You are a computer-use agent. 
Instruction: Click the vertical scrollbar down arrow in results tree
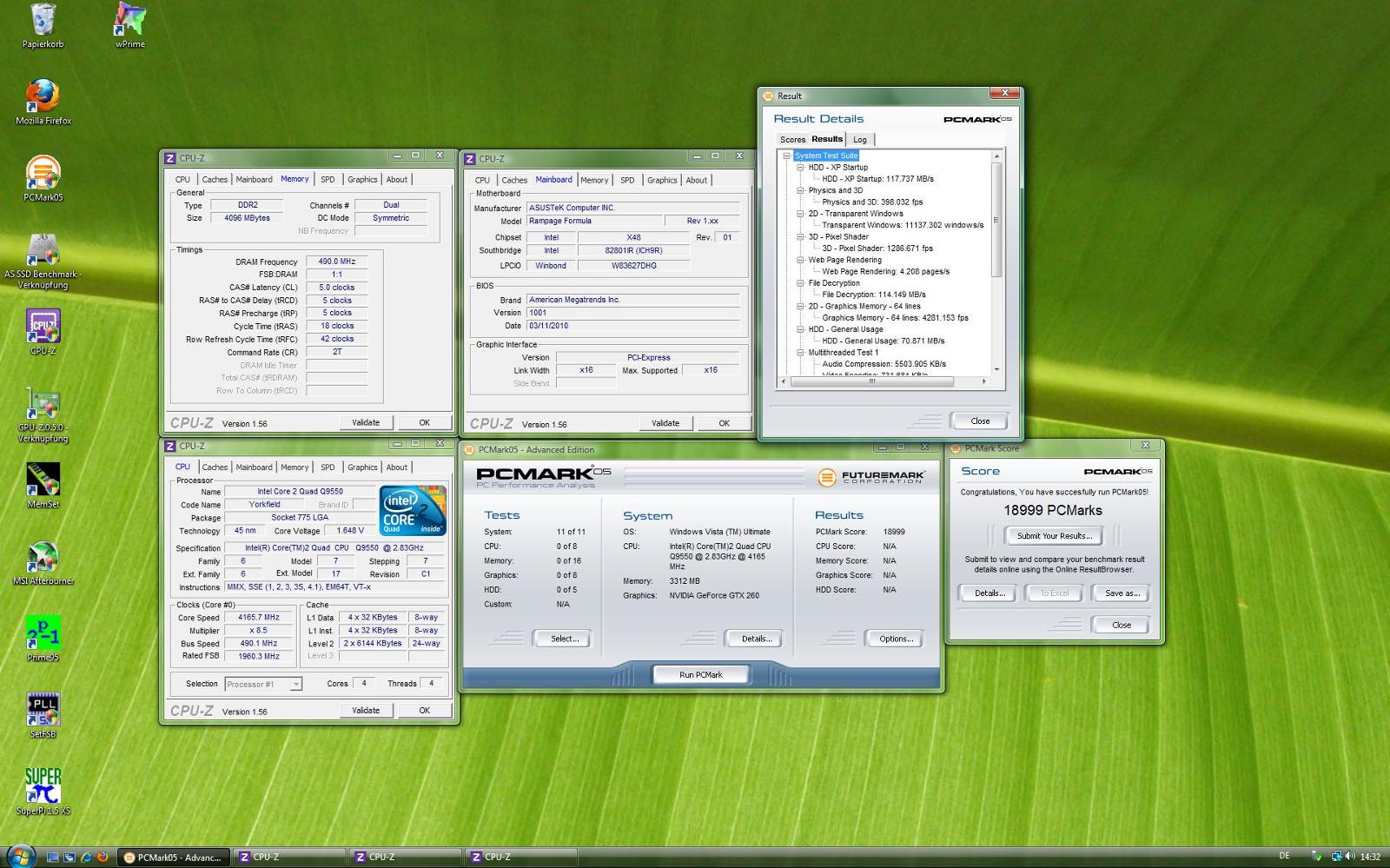pos(996,369)
